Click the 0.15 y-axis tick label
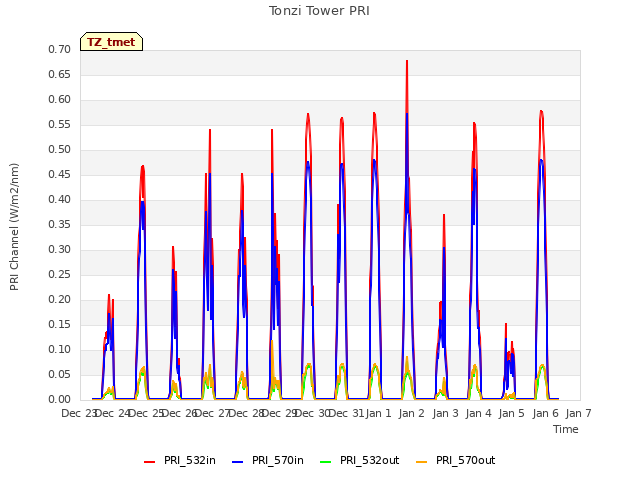Image resolution: width=640 pixels, height=480 pixels. point(60,324)
